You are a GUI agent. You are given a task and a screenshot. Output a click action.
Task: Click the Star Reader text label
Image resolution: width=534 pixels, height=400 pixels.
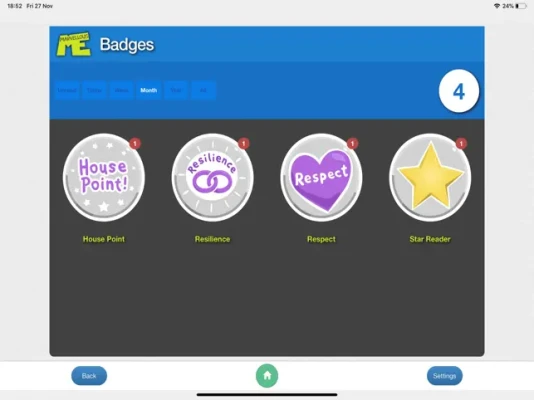tap(430, 239)
